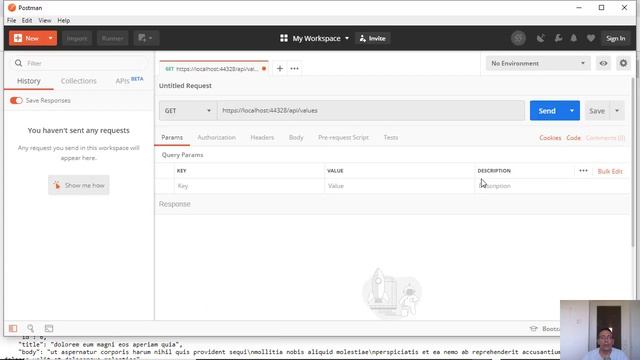Switch to Bulk Edit mode
This screenshot has width=640, height=360.
click(x=610, y=171)
